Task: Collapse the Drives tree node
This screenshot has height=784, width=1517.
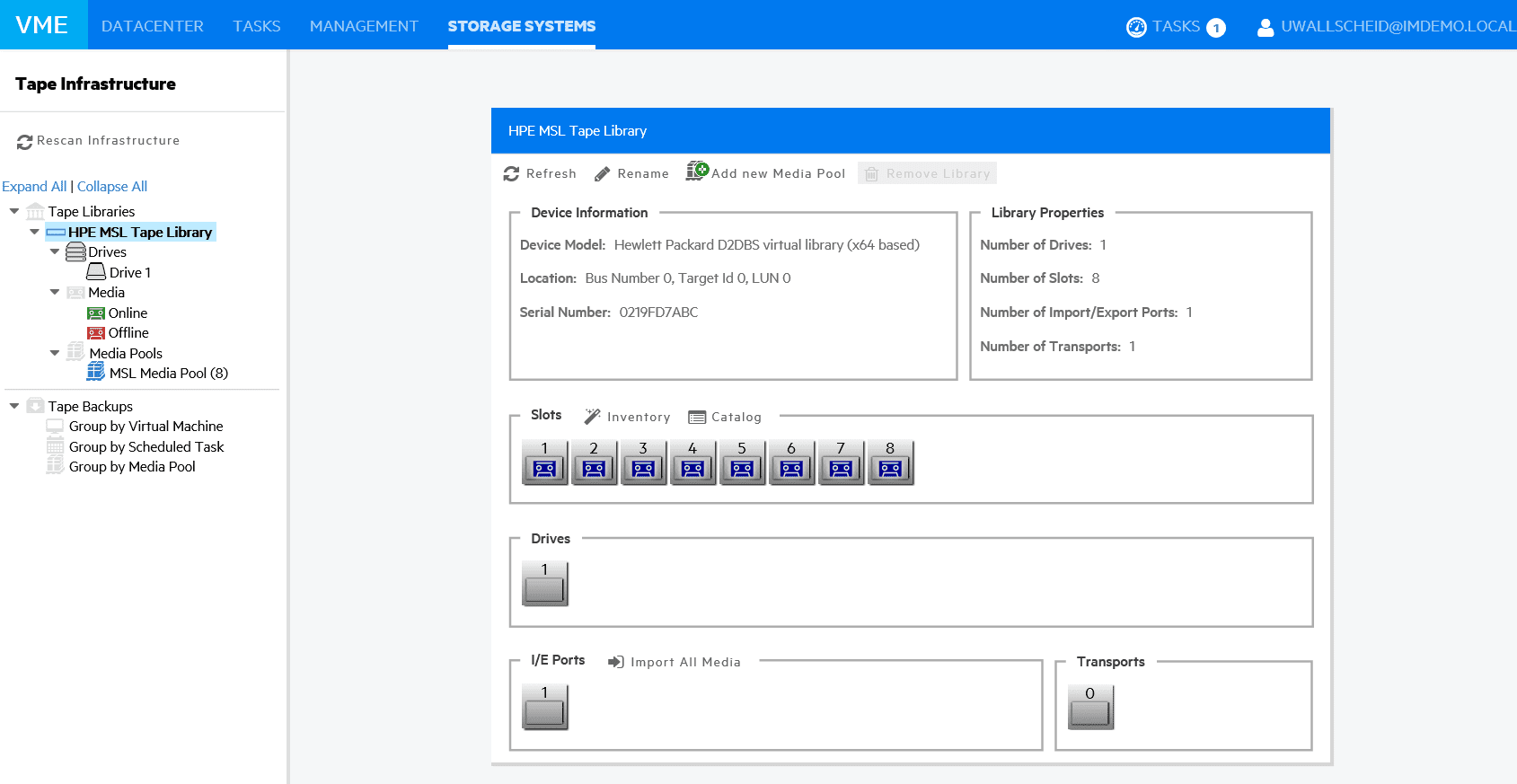Action: (55, 251)
